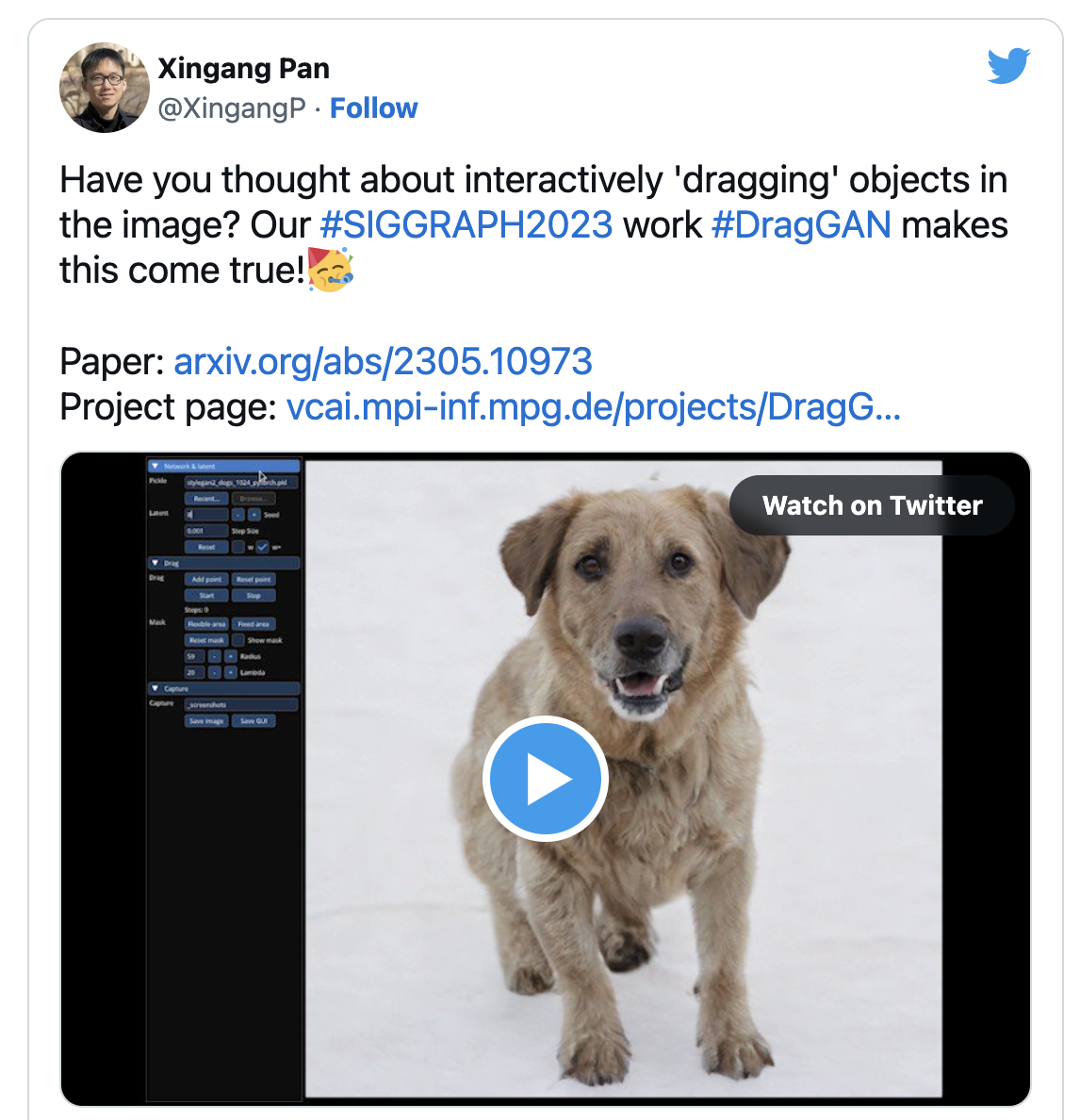Click the Save image button
The height and width of the screenshot is (1120, 1080).
click(x=206, y=720)
